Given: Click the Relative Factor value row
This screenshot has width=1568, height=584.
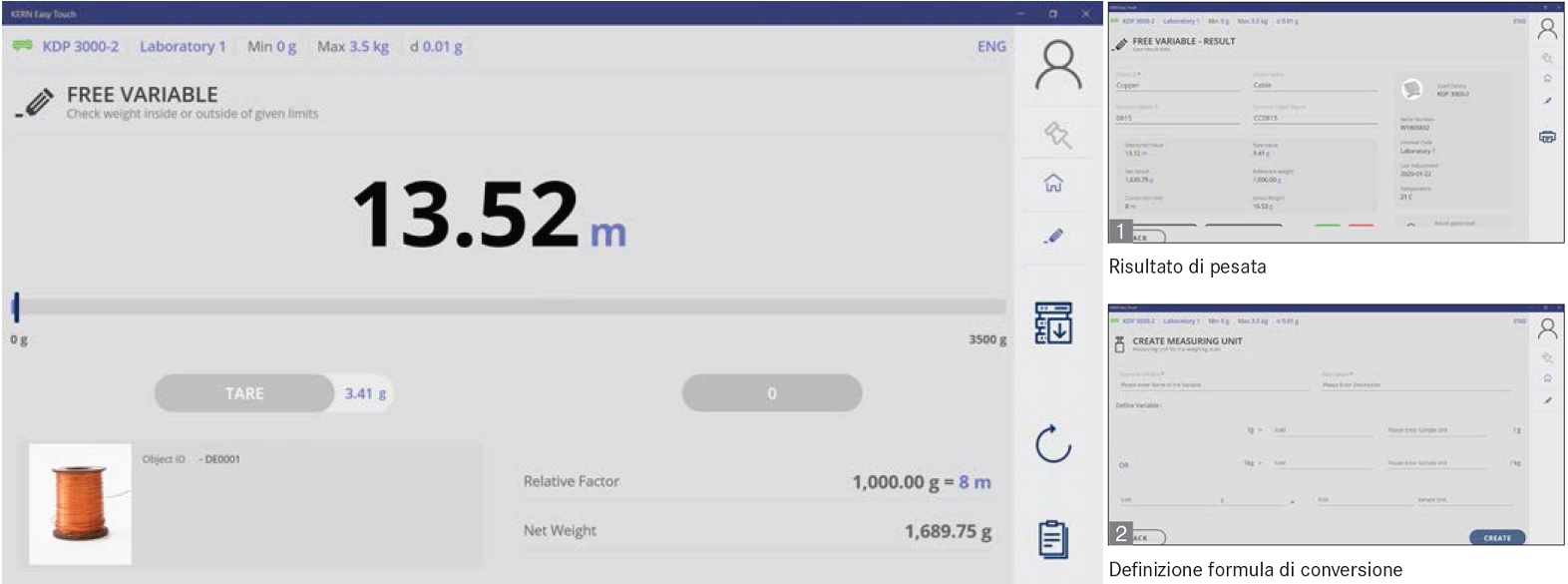Looking at the screenshot, I should pos(756,482).
